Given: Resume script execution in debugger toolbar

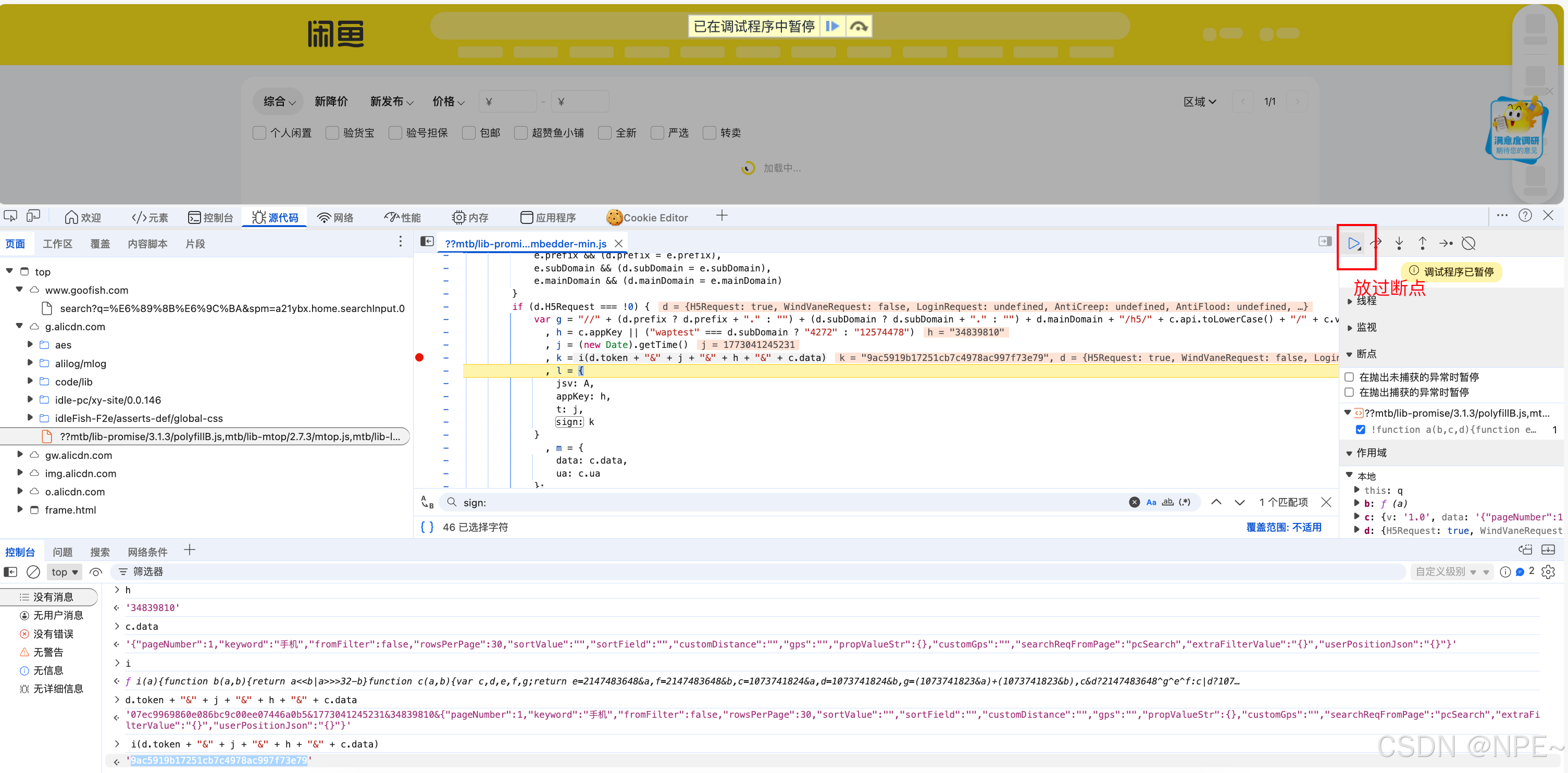Looking at the screenshot, I should (1353, 243).
